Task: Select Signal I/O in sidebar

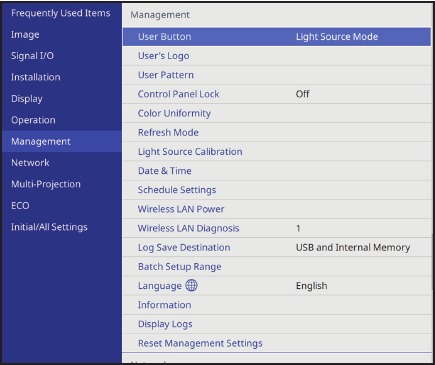Action: tap(32, 56)
